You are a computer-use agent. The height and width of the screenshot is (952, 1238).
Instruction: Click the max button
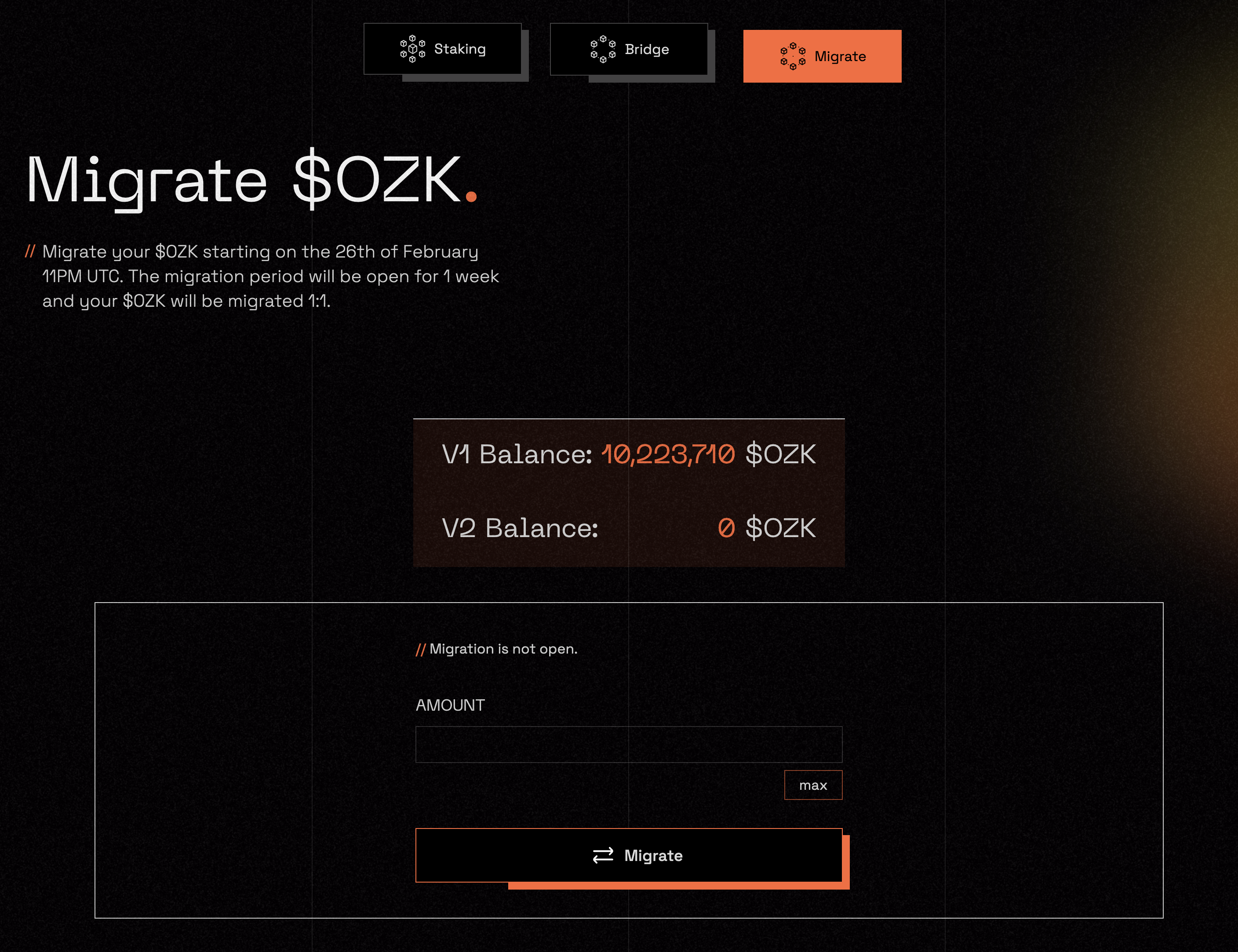coord(813,785)
